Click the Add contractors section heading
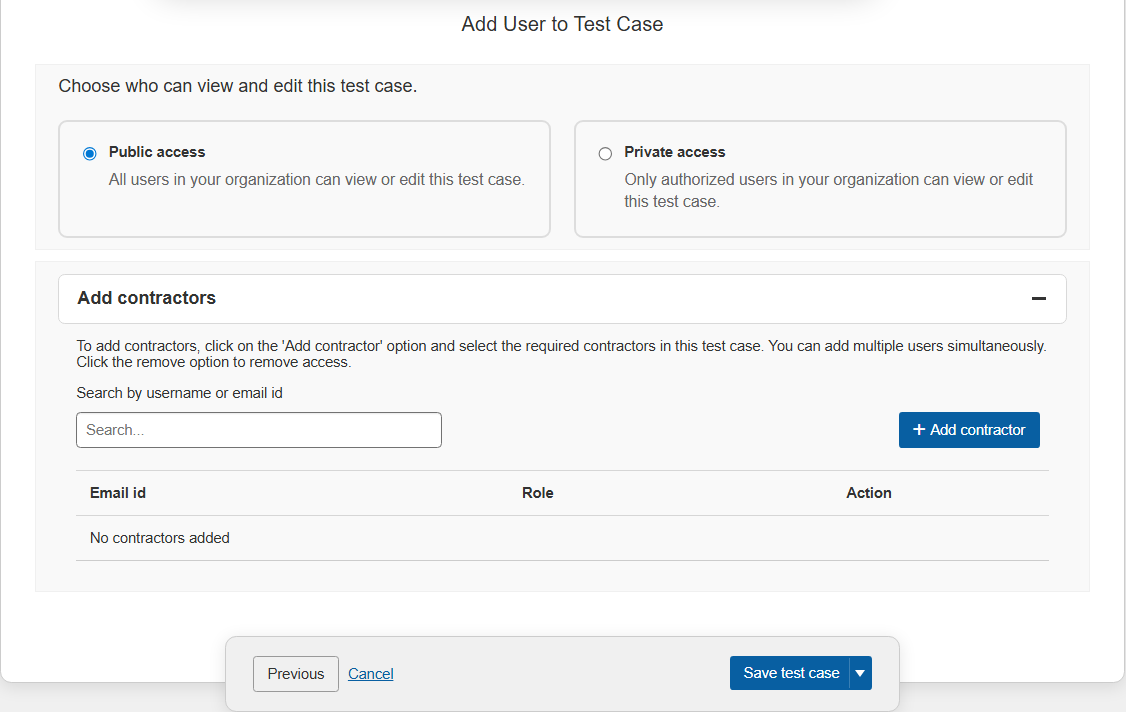The width and height of the screenshot is (1126, 712). click(147, 298)
